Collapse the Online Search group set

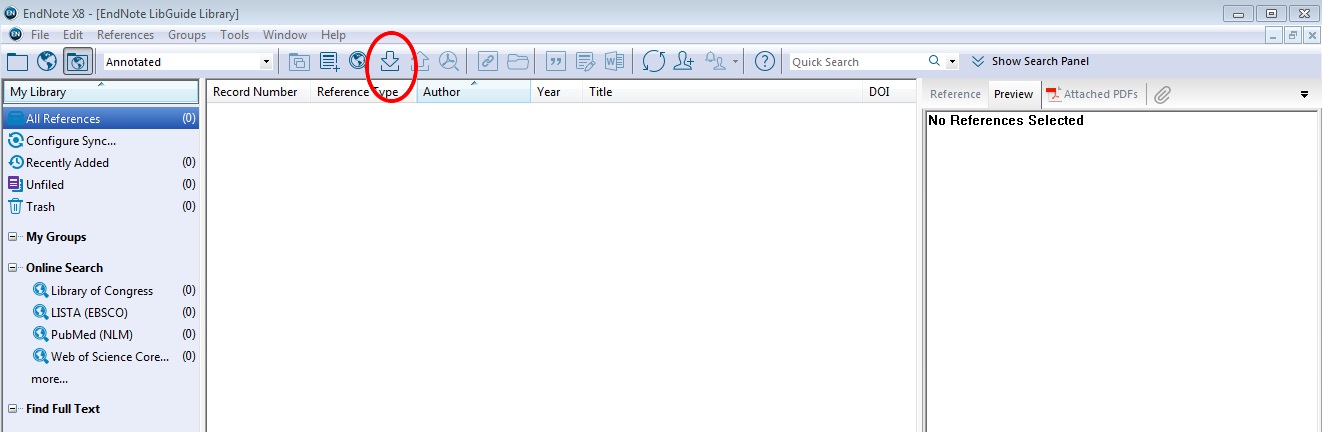pos(14,268)
